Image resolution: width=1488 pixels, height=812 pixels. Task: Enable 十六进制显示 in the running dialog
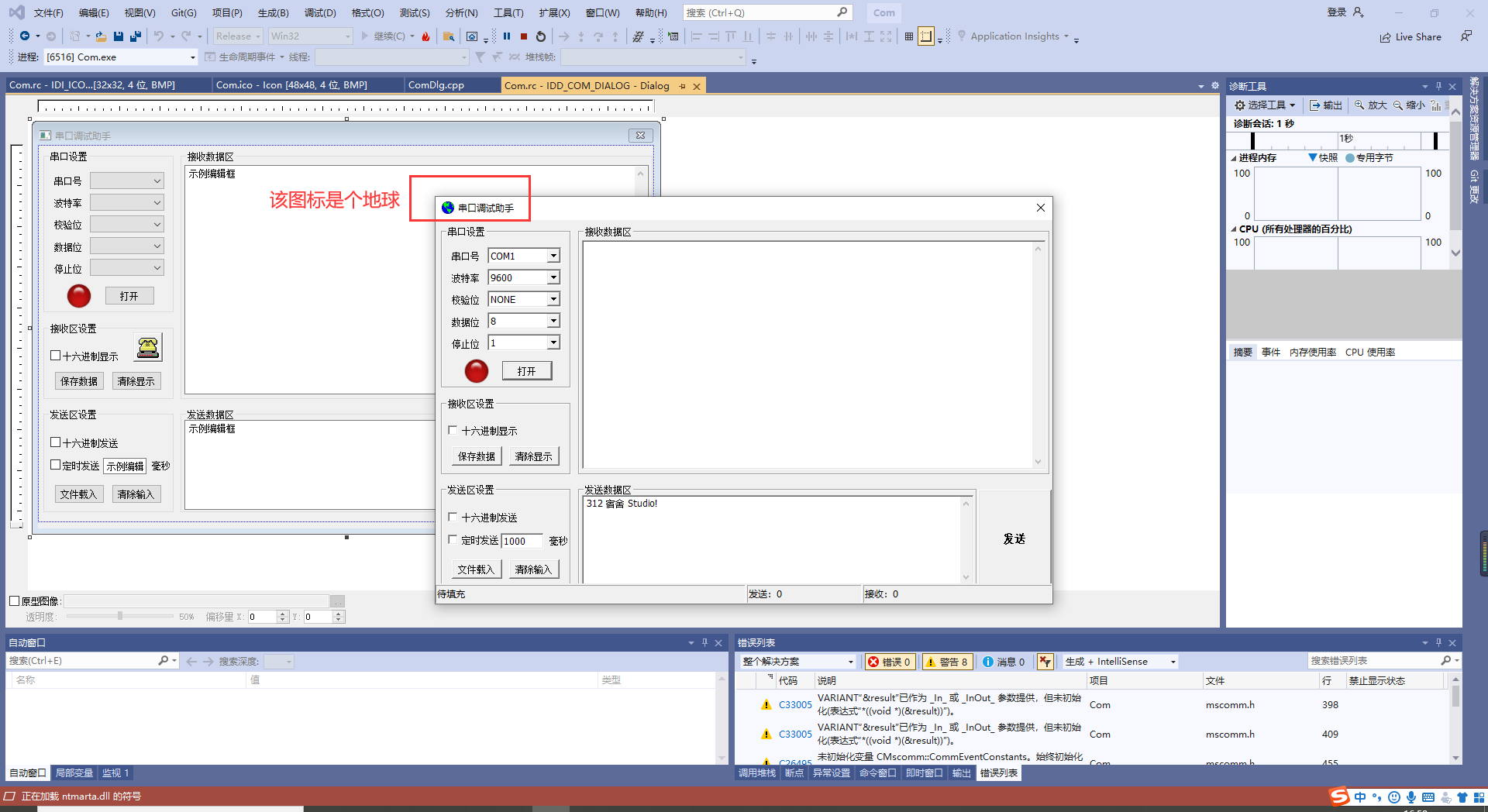click(453, 431)
